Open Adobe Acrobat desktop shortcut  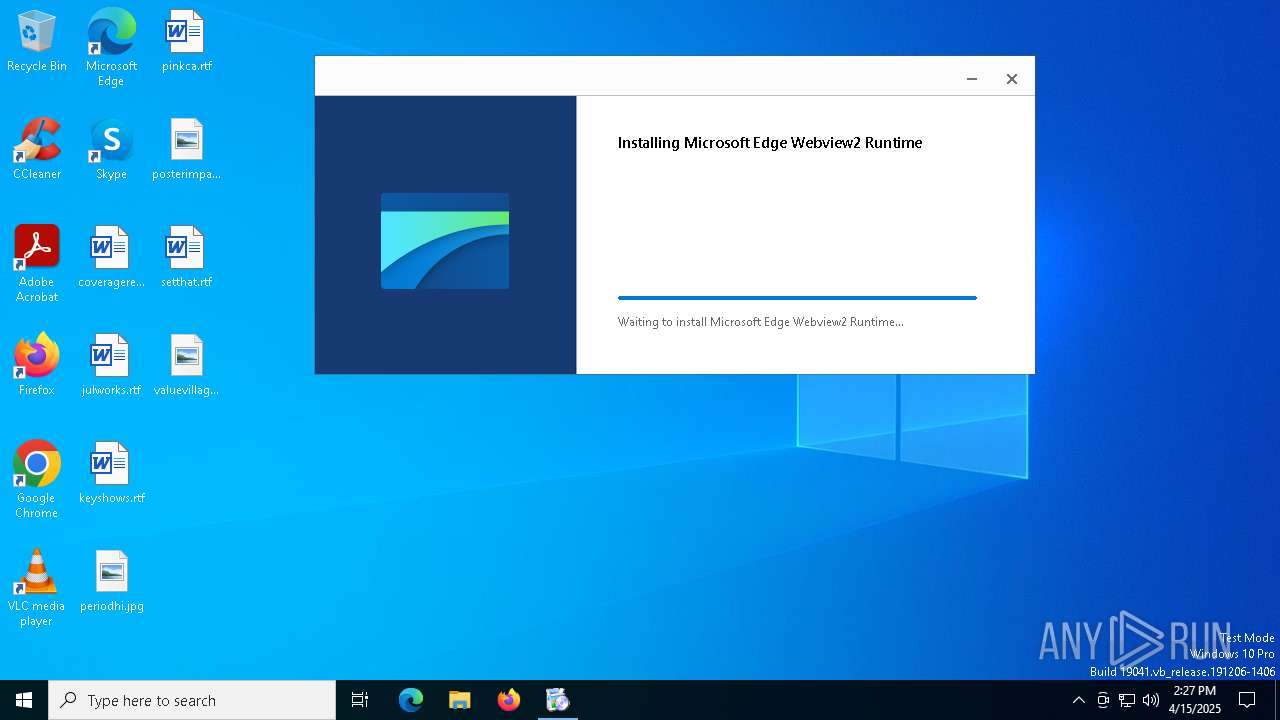37,264
